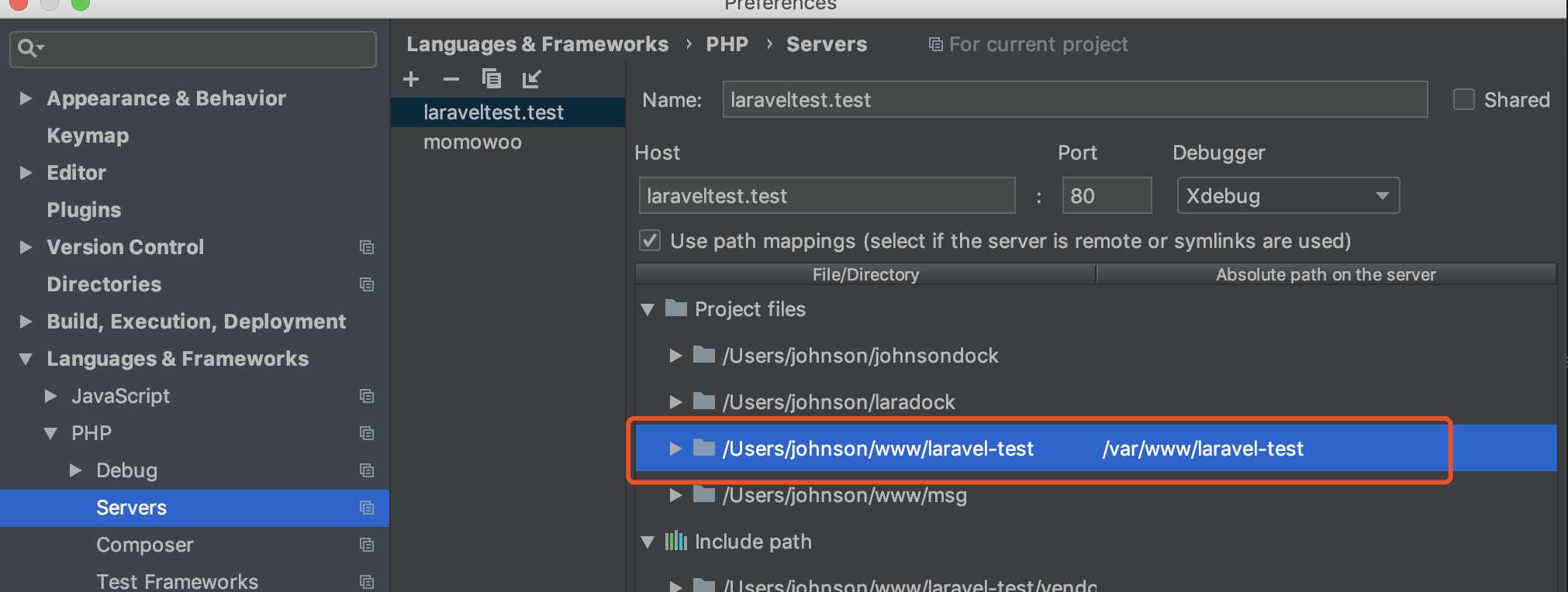Toggle the Use path mappings checkbox

(x=650, y=240)
